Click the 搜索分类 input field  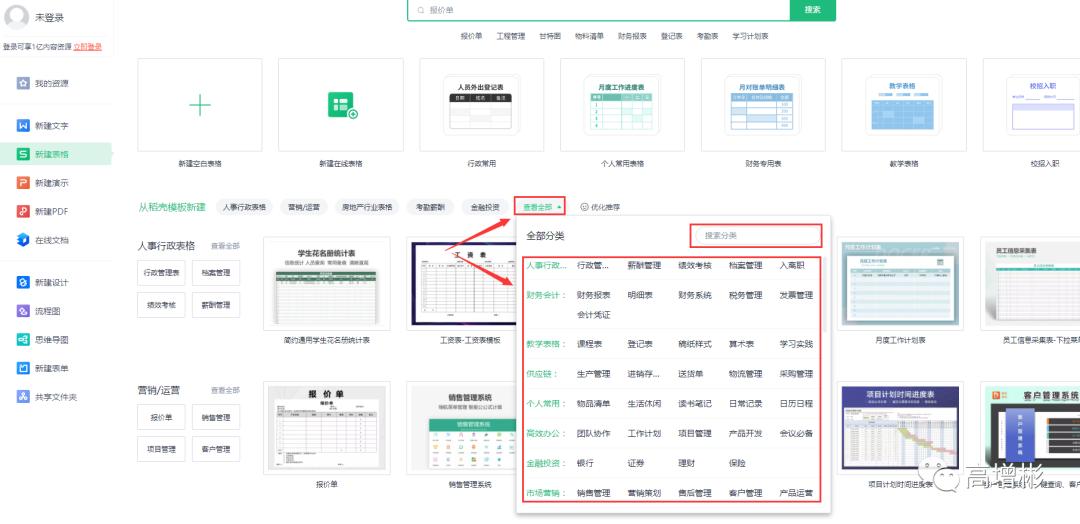756,235
